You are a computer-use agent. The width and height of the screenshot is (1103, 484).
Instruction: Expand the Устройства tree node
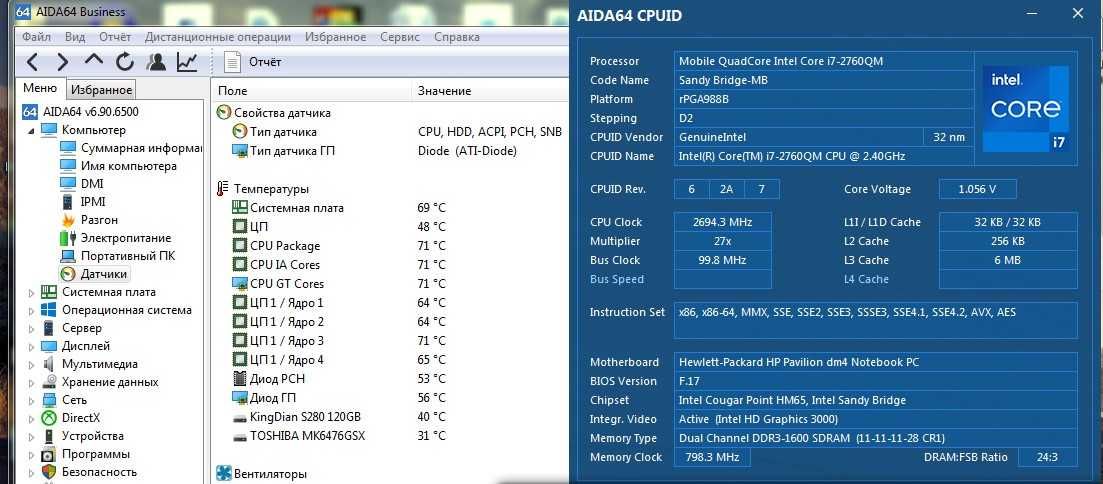(x=31, y=436)
